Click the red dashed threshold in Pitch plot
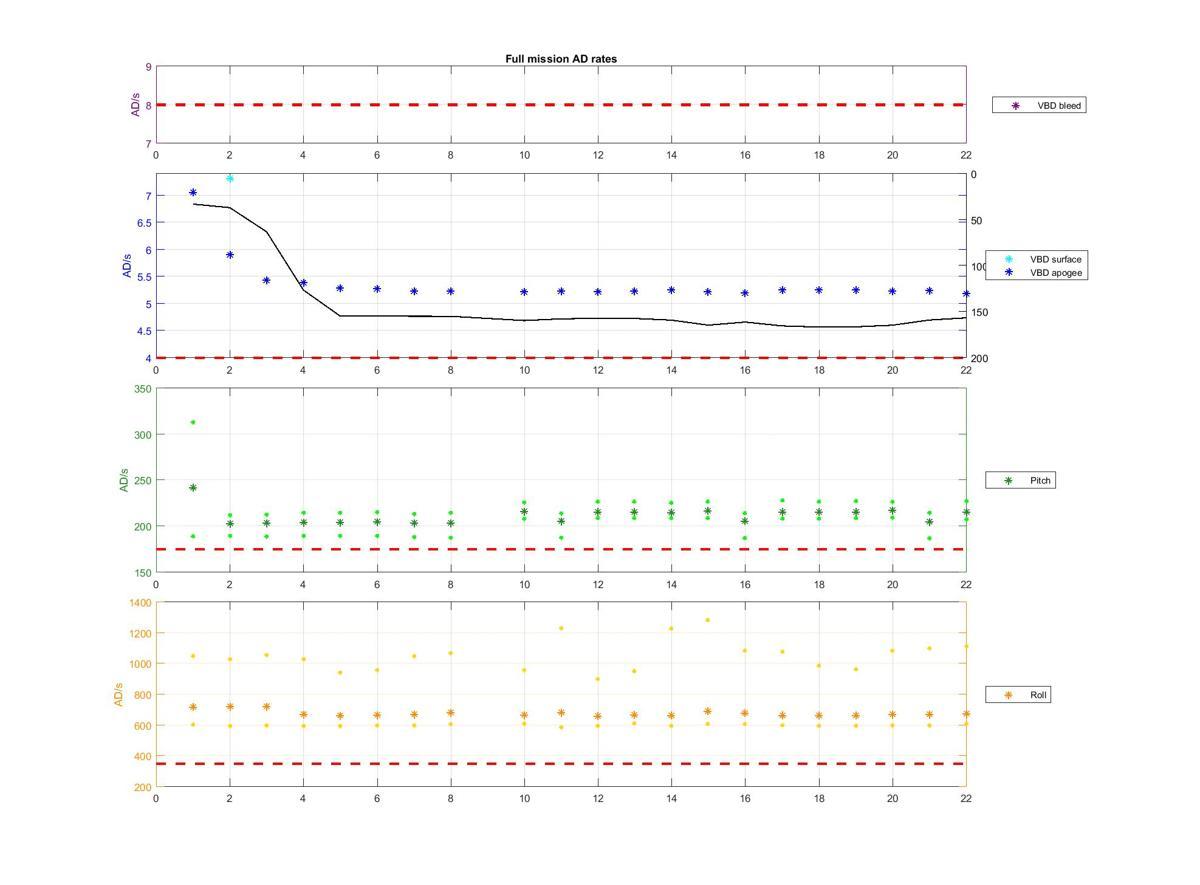Image resolution: width=1200 pixels, height=885 pixels. pos(561,549)
